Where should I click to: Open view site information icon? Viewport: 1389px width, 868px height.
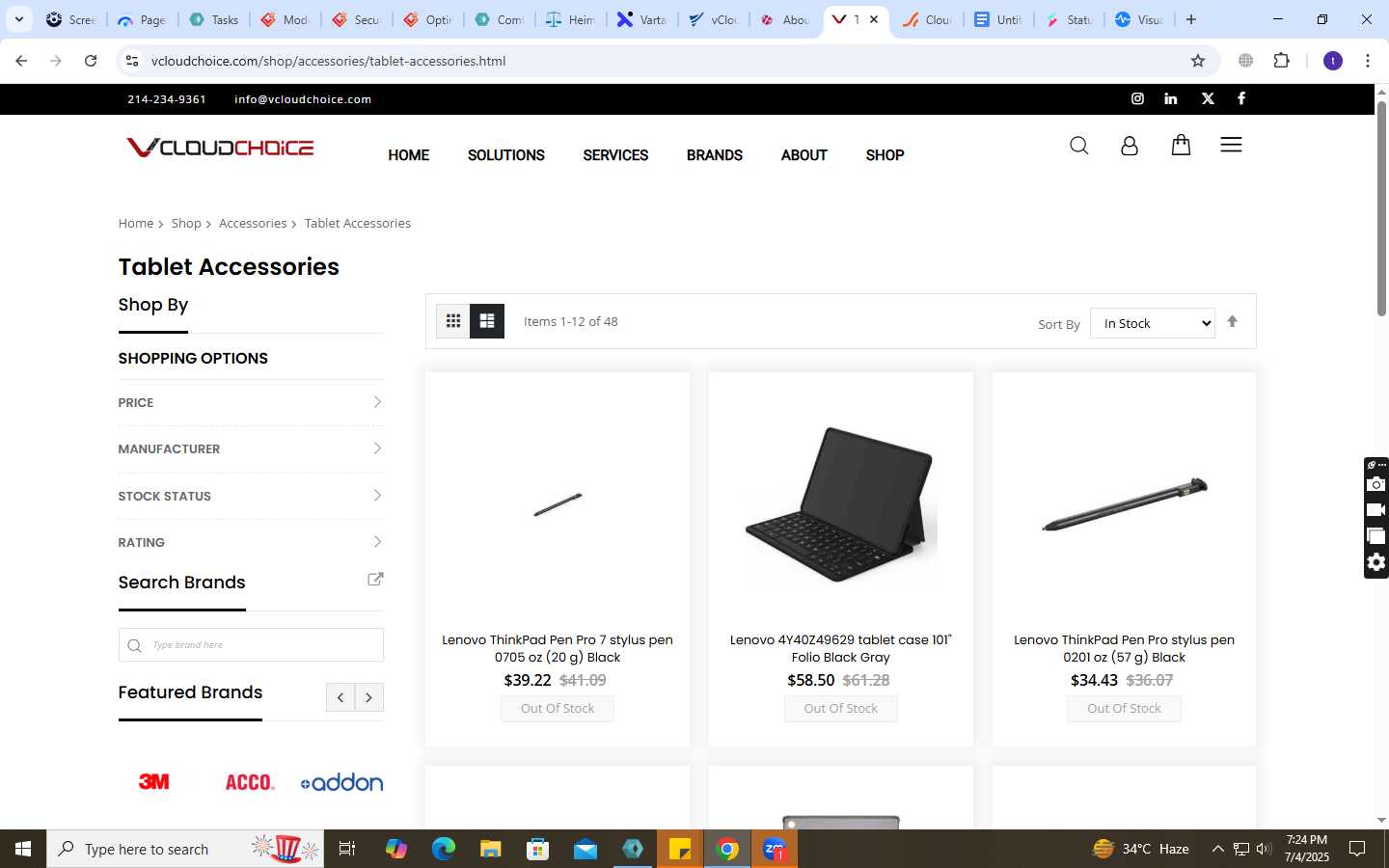tap(132, 61)
